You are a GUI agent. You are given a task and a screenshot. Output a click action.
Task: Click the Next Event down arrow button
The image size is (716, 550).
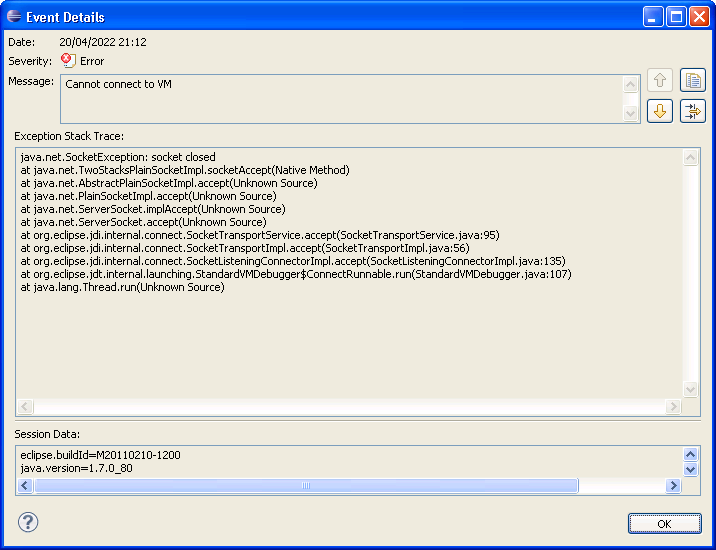[659, 111]
